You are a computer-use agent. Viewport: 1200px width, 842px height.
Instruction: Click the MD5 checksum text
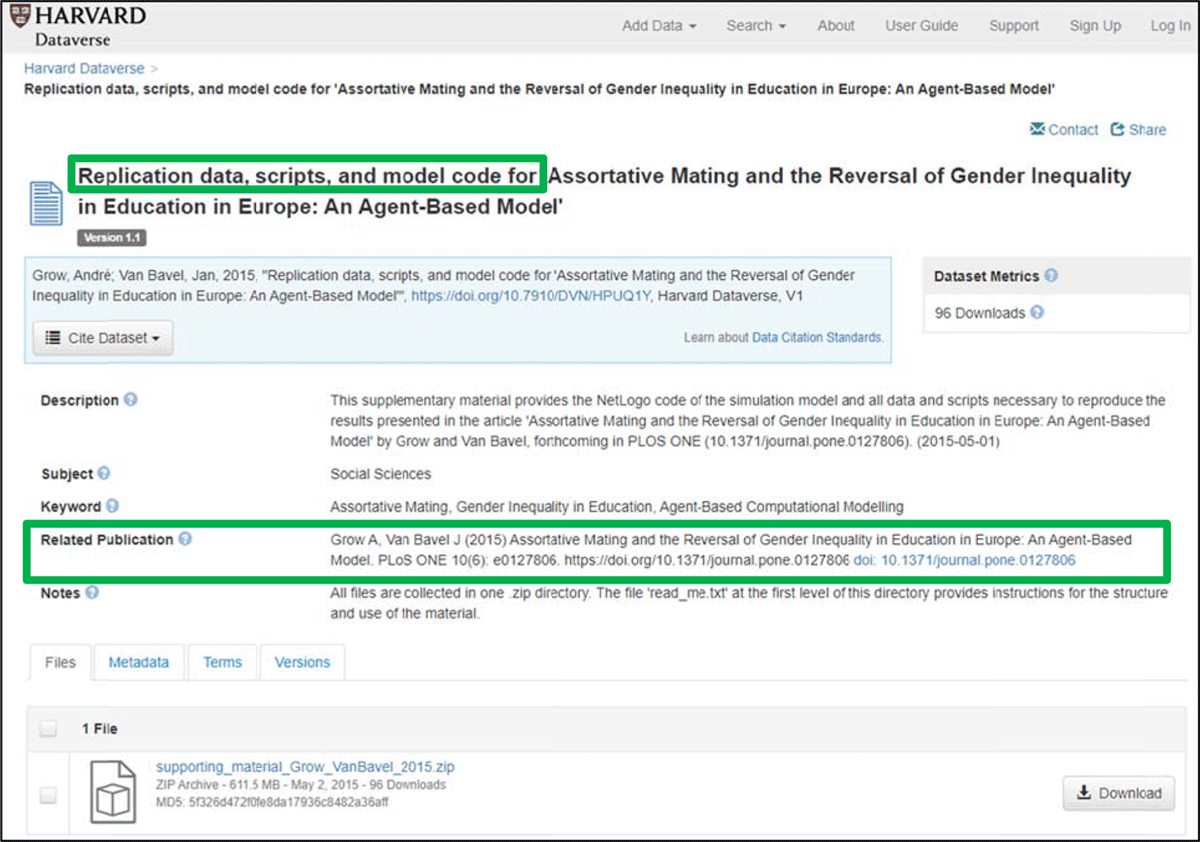[x=272, y=802]
